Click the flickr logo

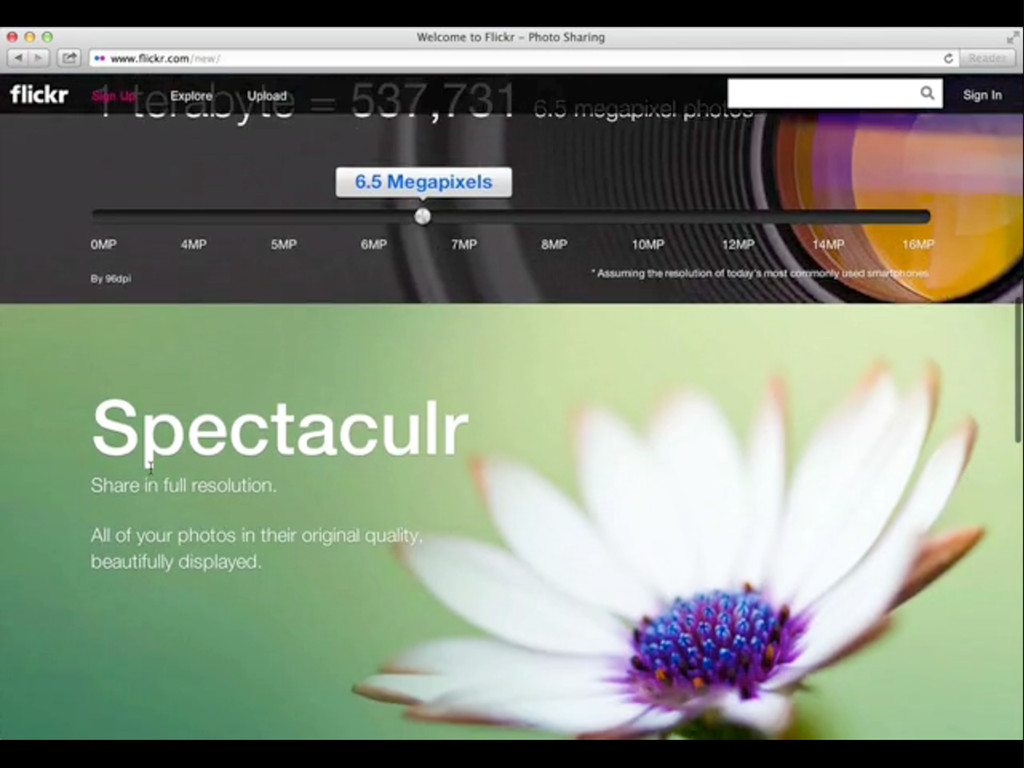pyautogui.click(x=39, y=95)
